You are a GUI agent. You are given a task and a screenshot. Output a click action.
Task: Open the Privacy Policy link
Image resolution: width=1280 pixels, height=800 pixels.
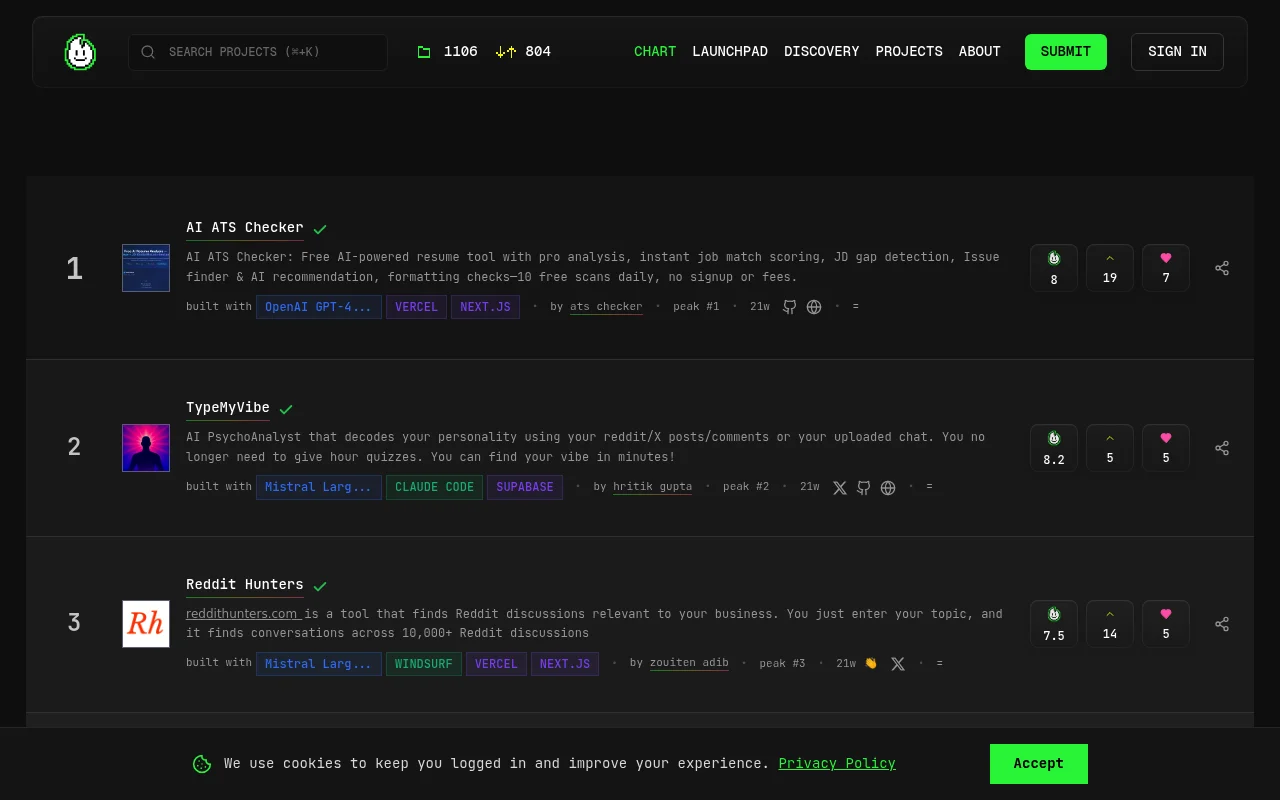(x=837, y=764)
